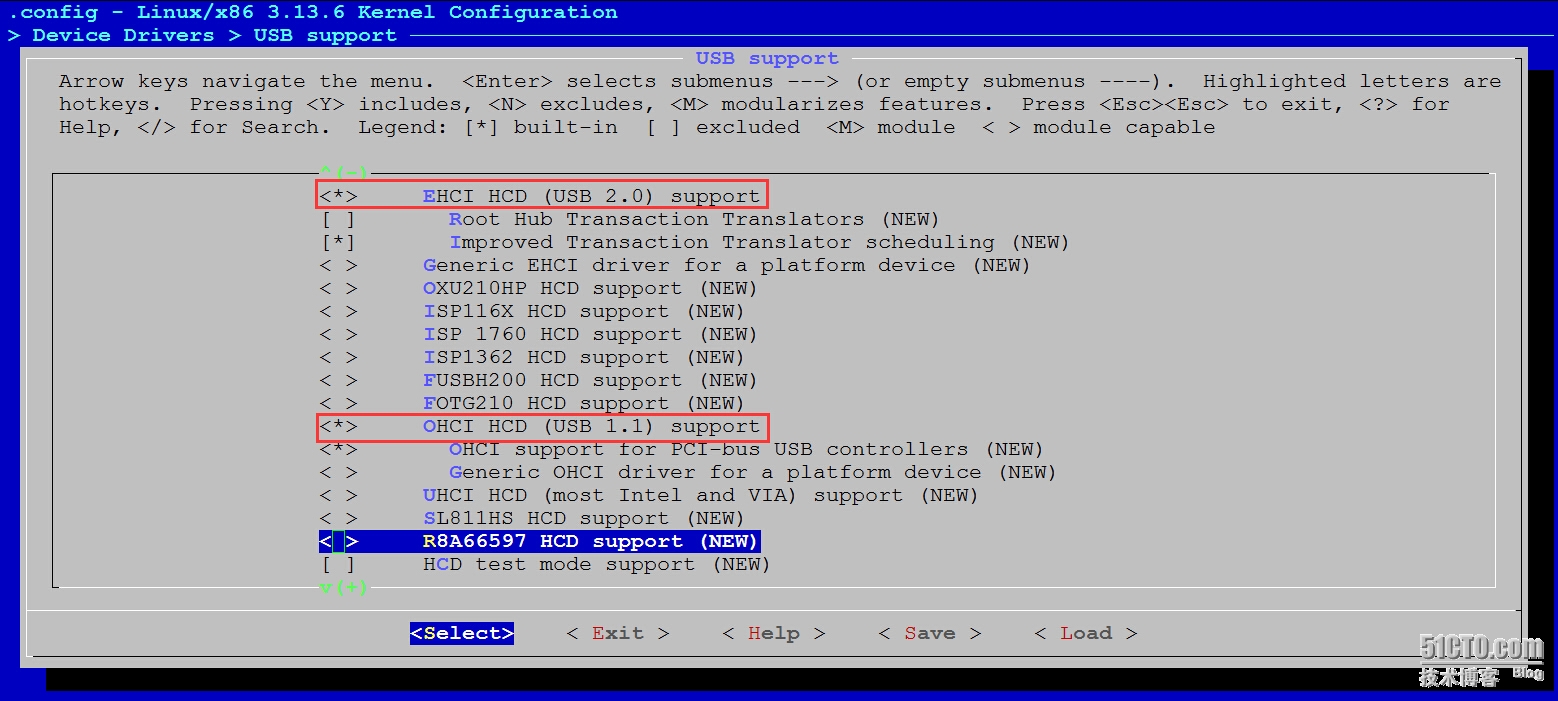Viewport: 1558px width, 701px height.
Task: Open the Help button
Action: coord(774,633)
